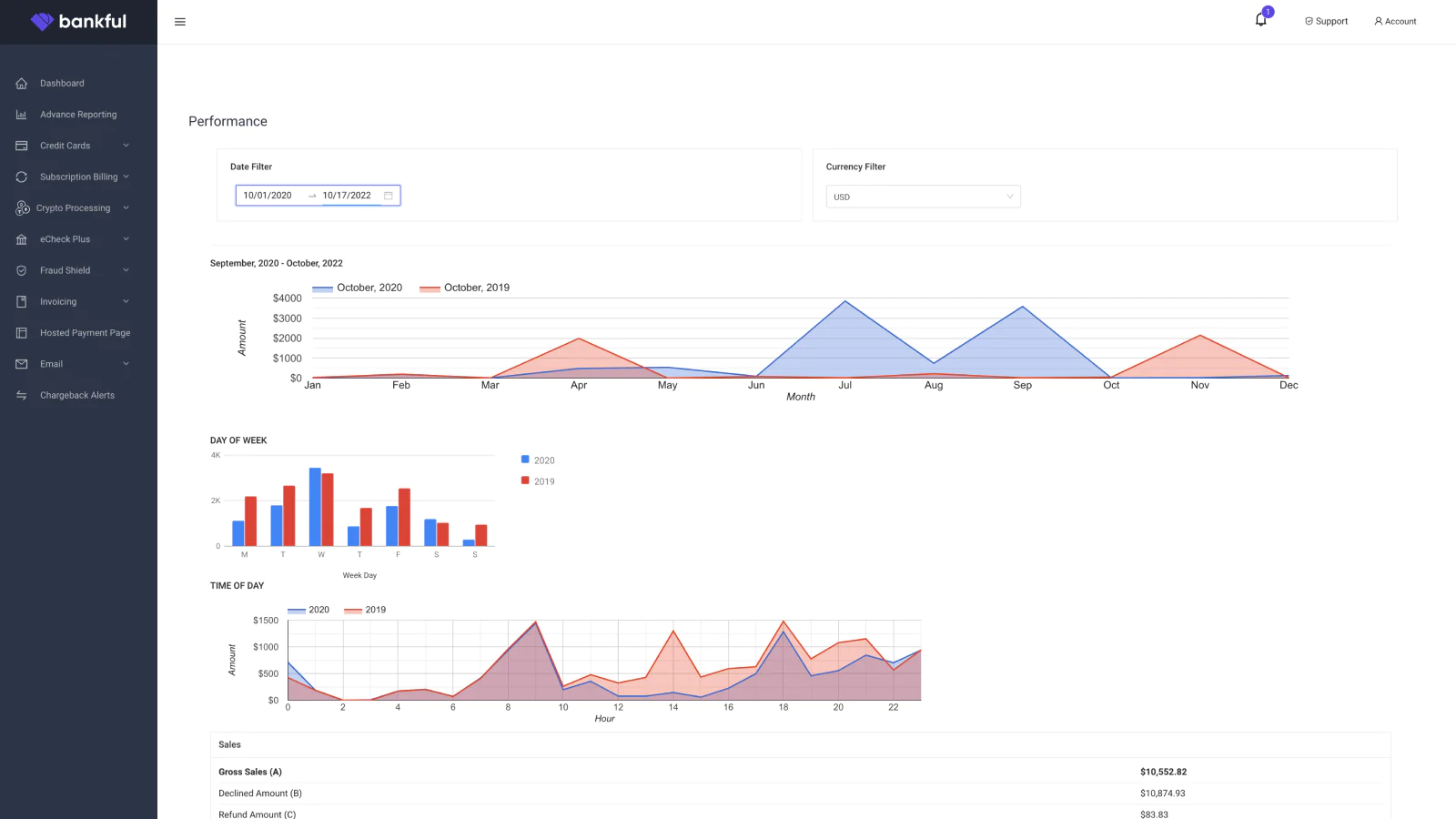Toggle the October, 2020 legend series

click(x=358, y=288)
